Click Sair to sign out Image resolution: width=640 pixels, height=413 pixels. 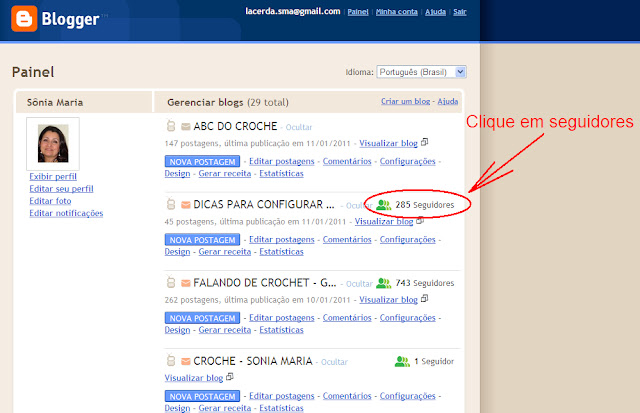click(x=460, y=12)
